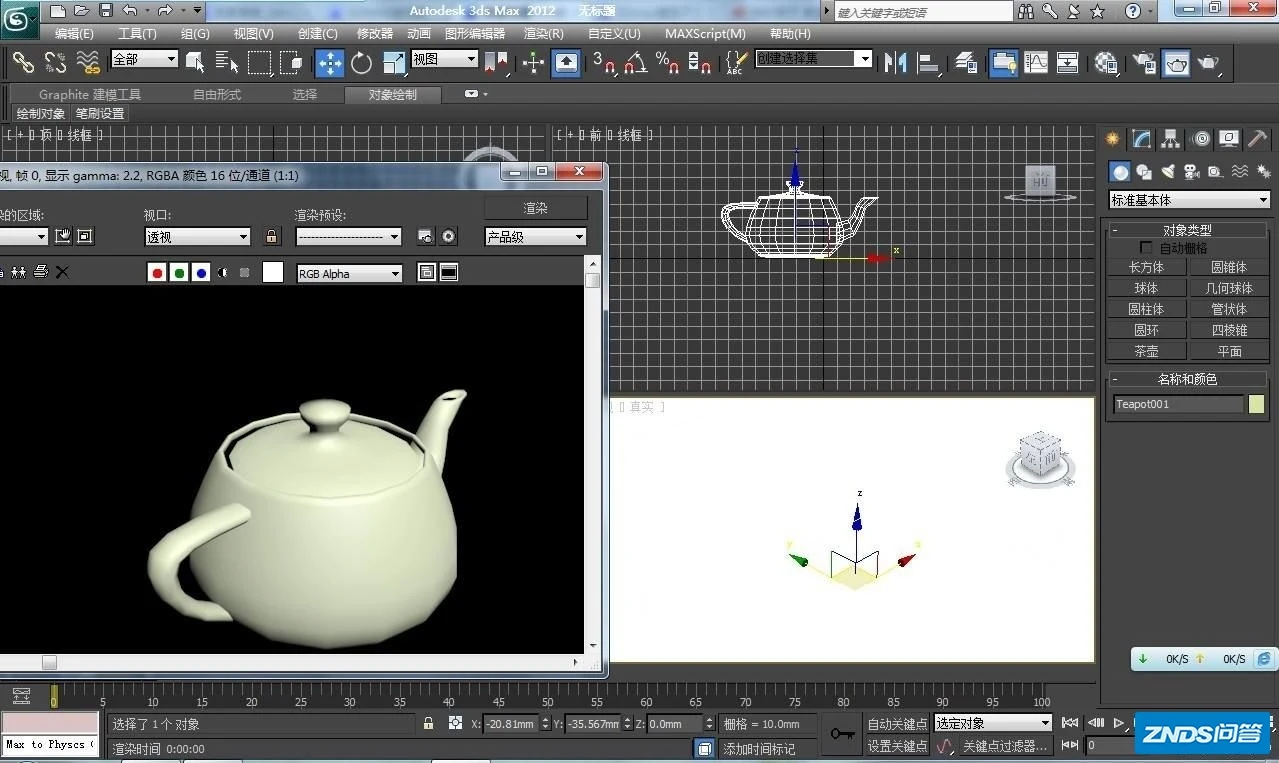Open the Hierarchy command panel
Screen dimensions: 1279x763
click(x=1170, y=139)
